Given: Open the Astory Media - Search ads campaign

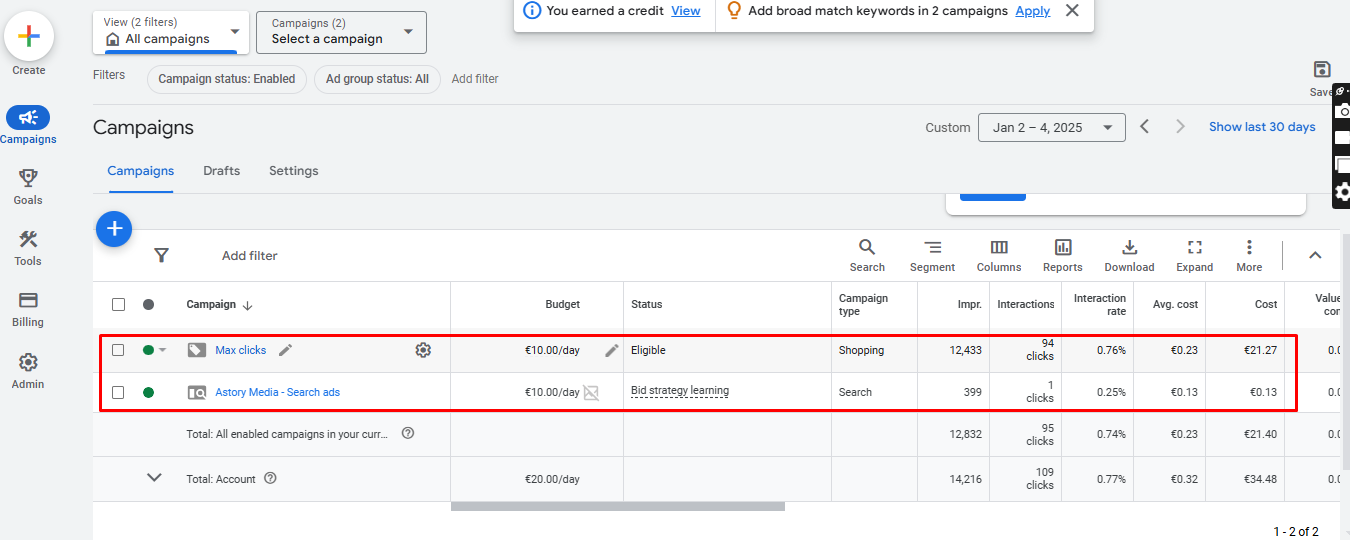Looking at the screenshot, I should pos(277,392).
